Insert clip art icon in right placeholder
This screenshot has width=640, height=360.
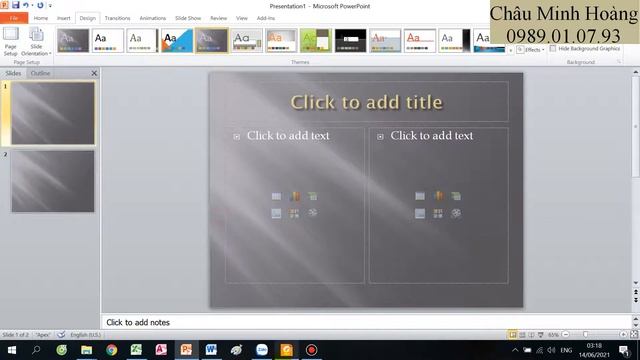438,213
